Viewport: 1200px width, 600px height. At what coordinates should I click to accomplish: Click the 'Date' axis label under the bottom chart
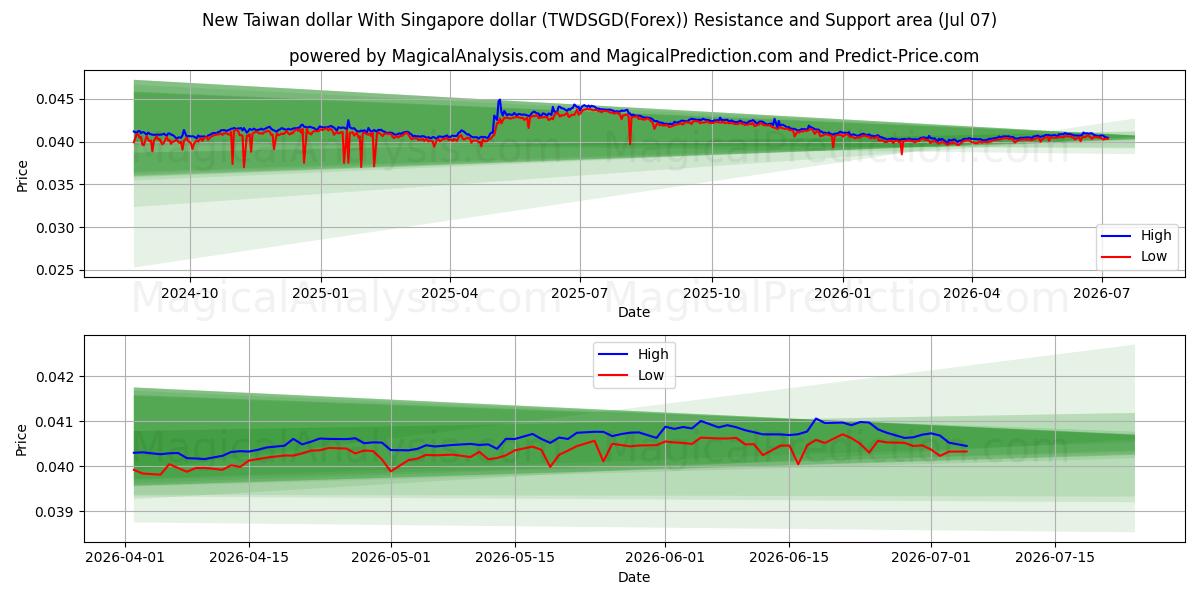click(x=634, y=577)
